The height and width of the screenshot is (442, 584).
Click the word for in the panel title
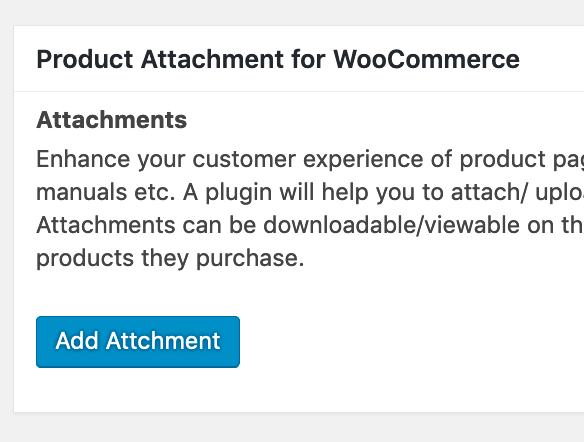click(309, 59)
